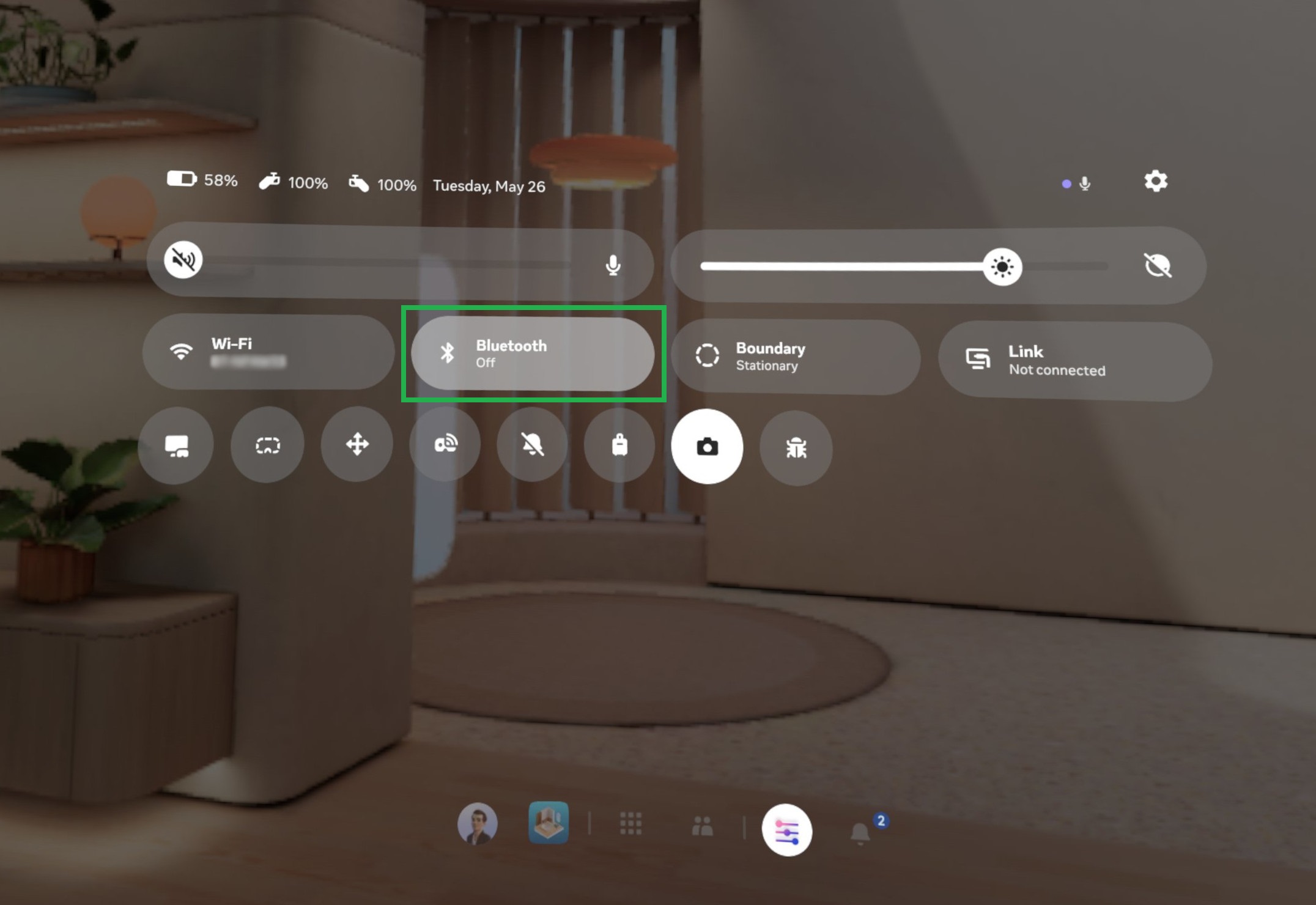Click the headset battery 58% indicator

[x=202, y=180]
